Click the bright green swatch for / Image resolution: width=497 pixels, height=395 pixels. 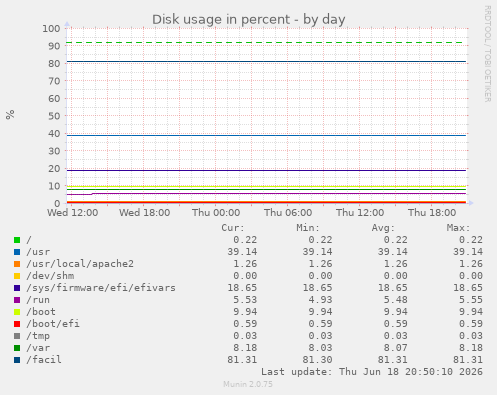17,240
